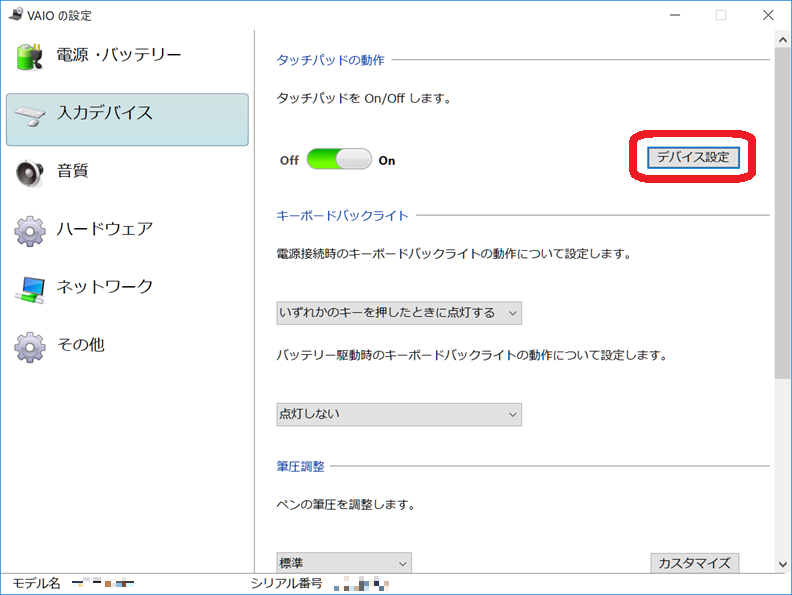792x595 pixels.
Task: Click the タッチパッドの動作 heading
Action: pos(330,60)
